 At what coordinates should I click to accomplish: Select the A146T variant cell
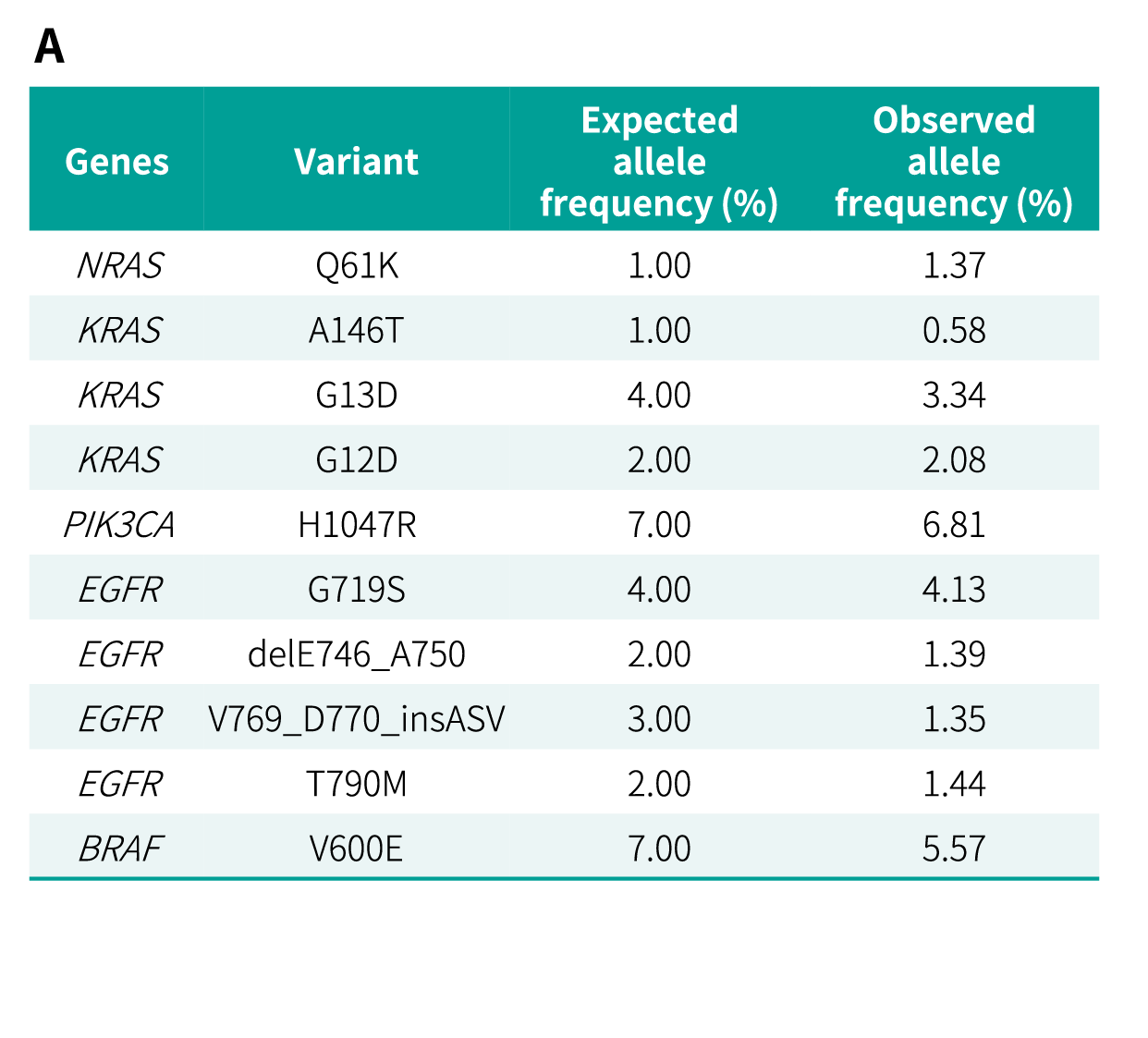(357, 331)
